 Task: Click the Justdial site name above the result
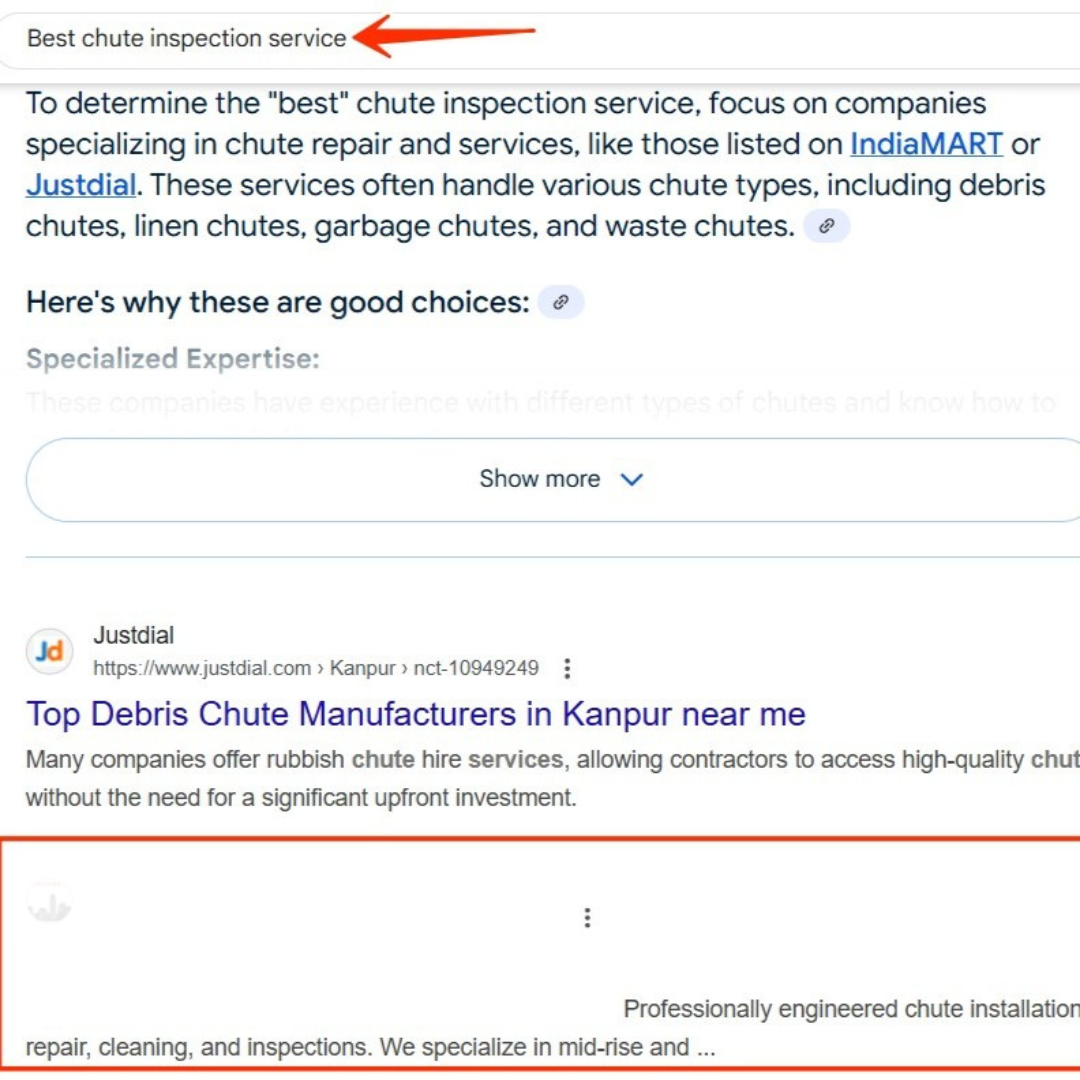[134, 635]
